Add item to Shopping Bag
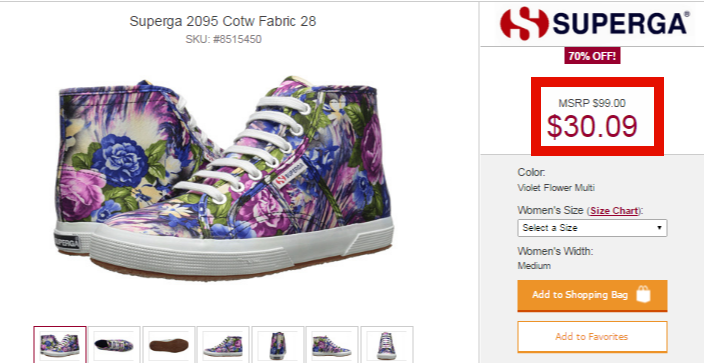The width and height of the screenshot is (704, 363). click(592, 295)
